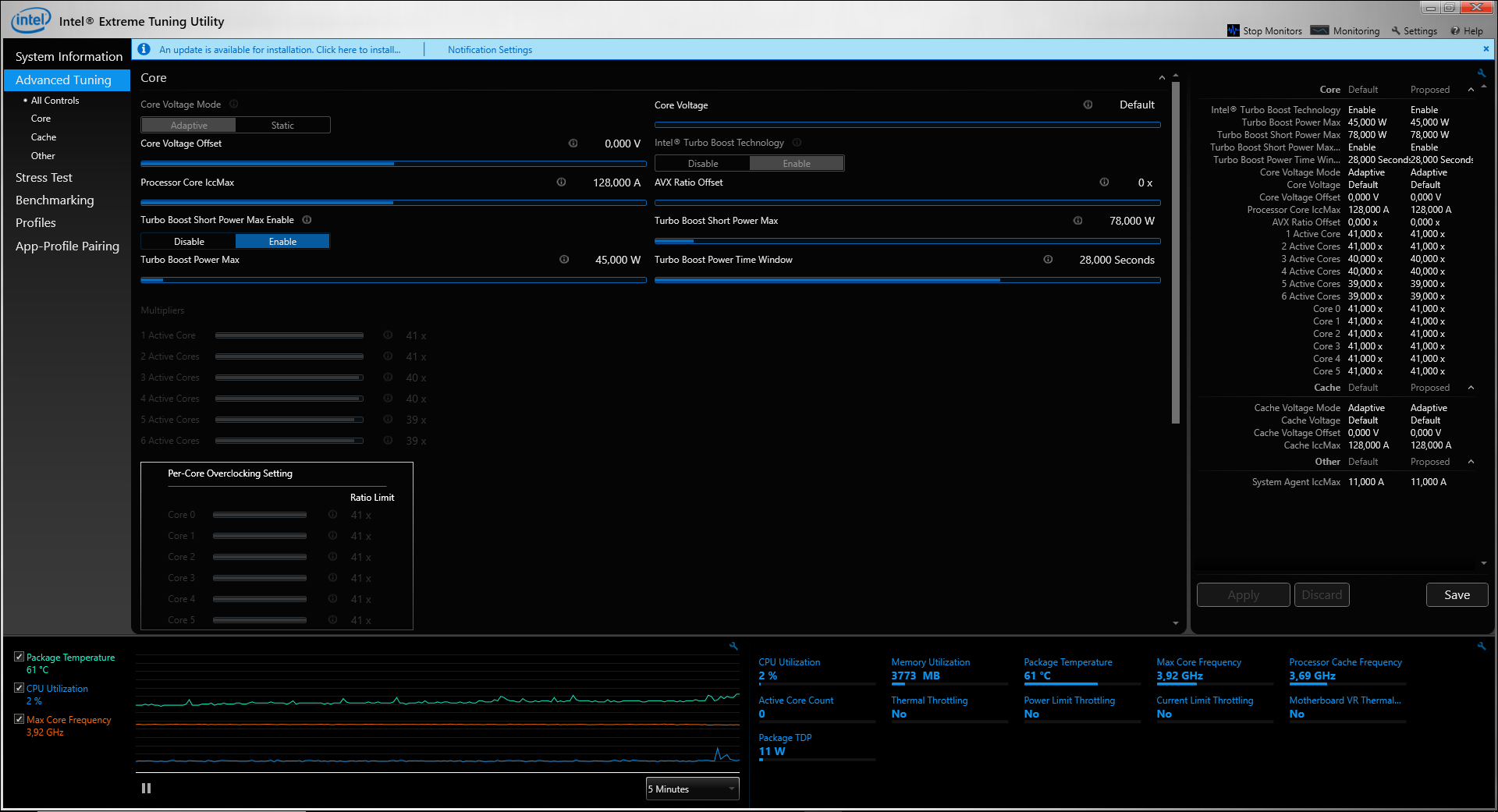Select Adaptive core voltage mode
1498x812 pixels.
pos(189,125)
